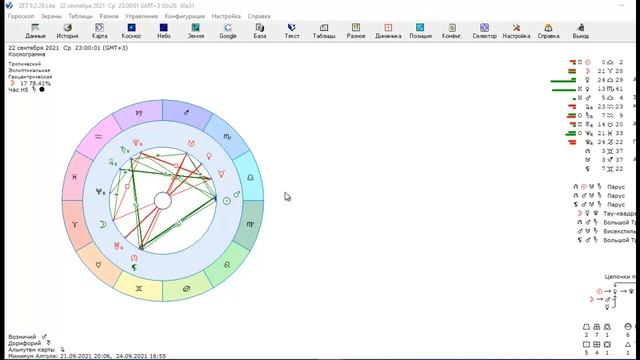Select the Venus row '13 Scorpio 41' in planet list
Image resolution: width=640 pixels, height=360 pixels.
(588, 89)
